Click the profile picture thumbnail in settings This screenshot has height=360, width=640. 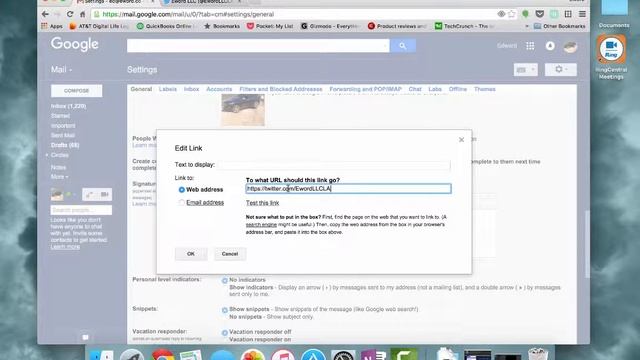pos(243,109)
